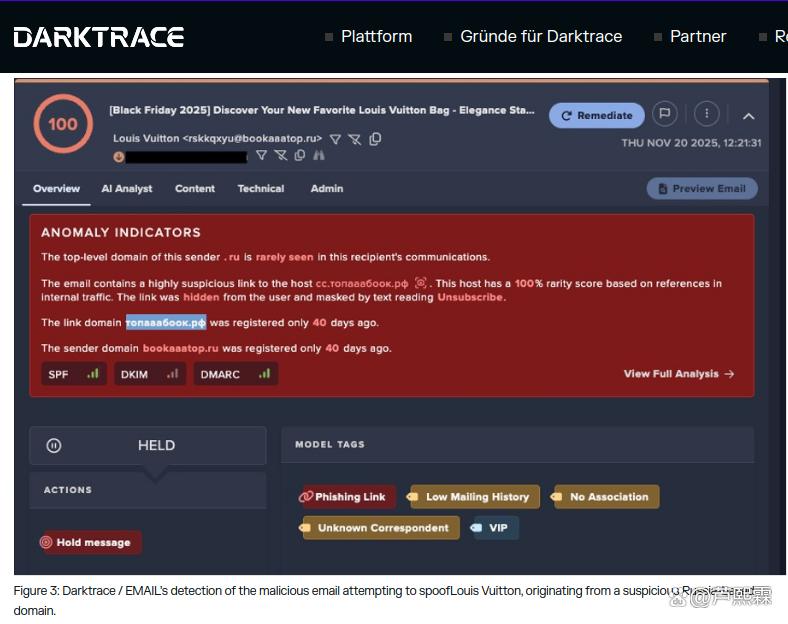
Task: Click the Remediate button
Action: pyautogui.click(x=597, y=116)
